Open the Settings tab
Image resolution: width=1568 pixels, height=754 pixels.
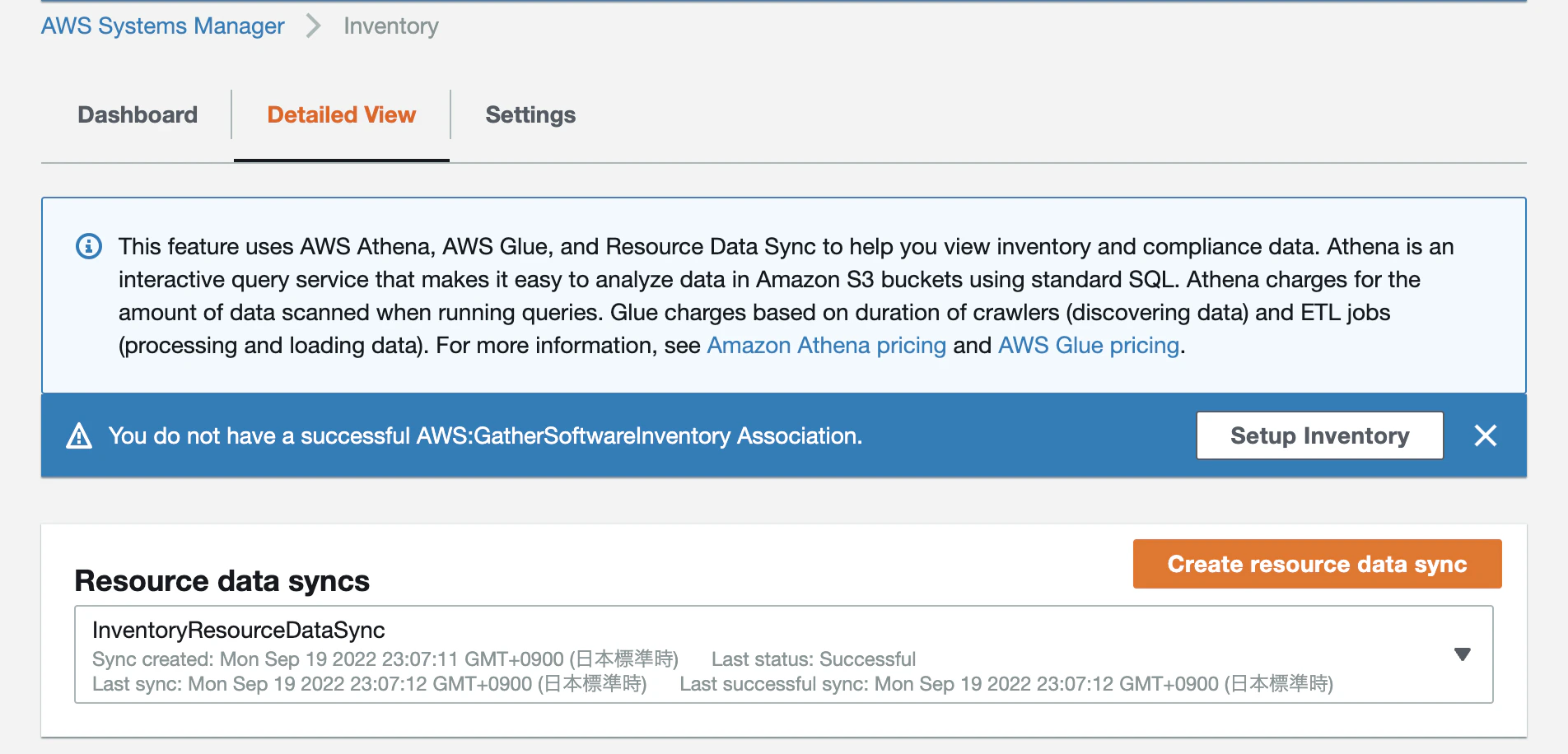point(530,114)
